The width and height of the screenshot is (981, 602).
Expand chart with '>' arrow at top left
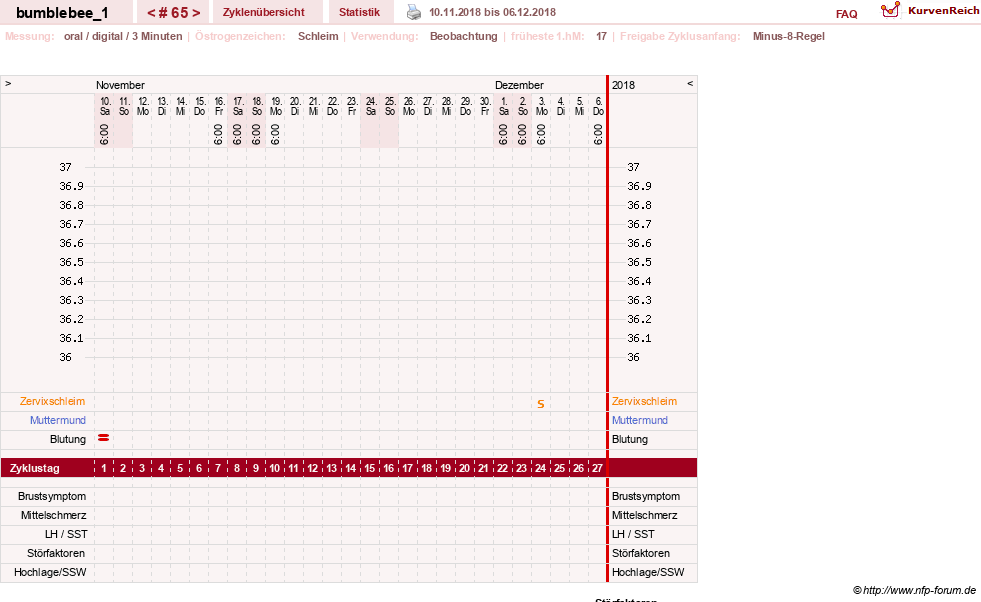pyautogui.click(x=8, y=83)
